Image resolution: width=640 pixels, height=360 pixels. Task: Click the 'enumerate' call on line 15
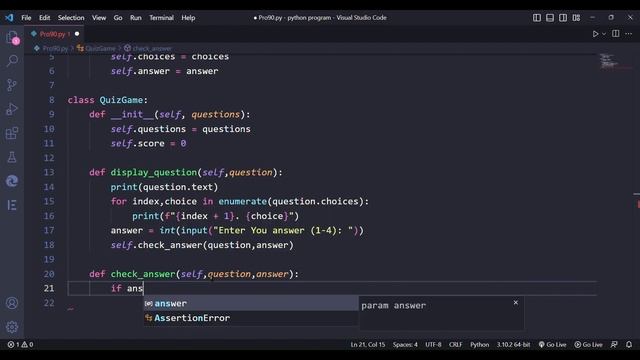pos(242,201)
